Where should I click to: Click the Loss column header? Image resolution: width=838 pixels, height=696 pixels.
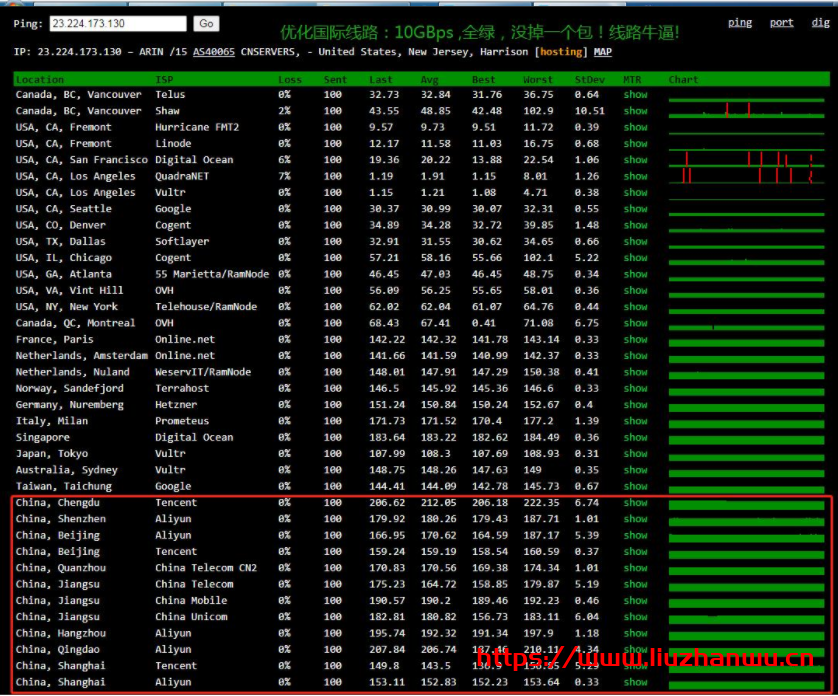(x=289, y=79)
